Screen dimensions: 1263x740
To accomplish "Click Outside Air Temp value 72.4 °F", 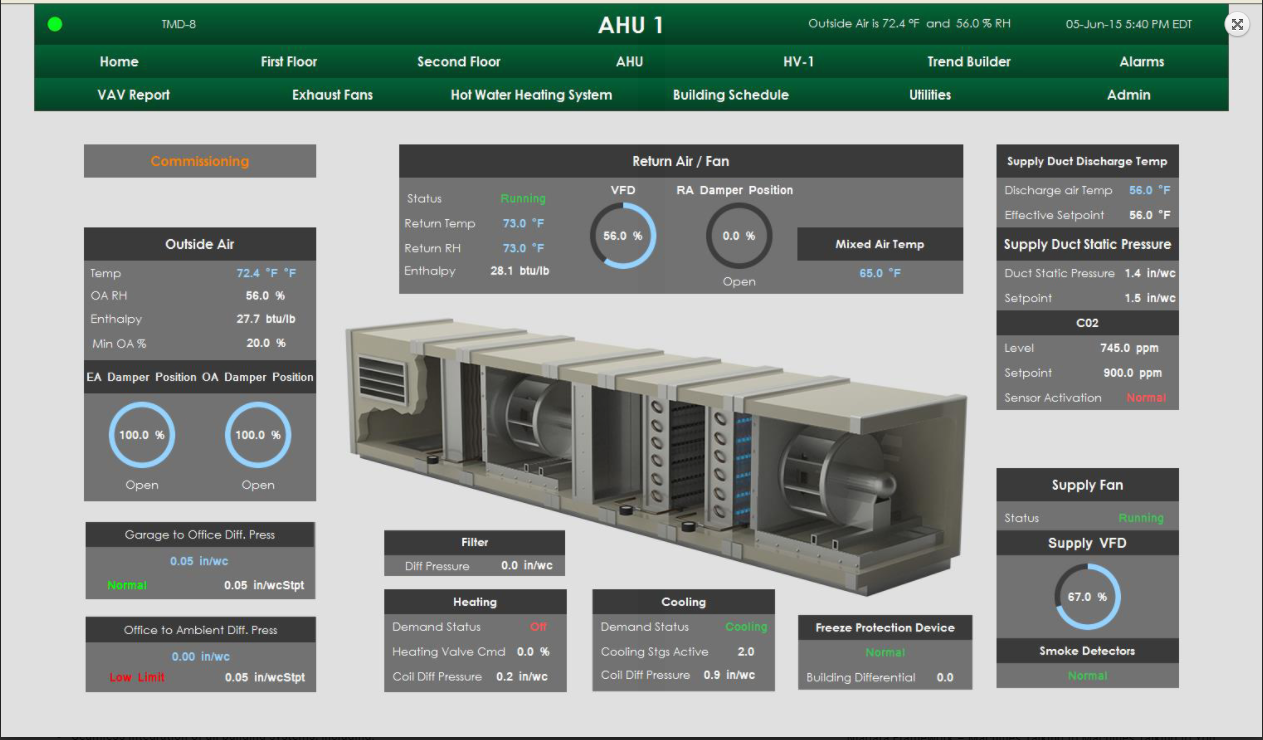I will coord(266,273).
